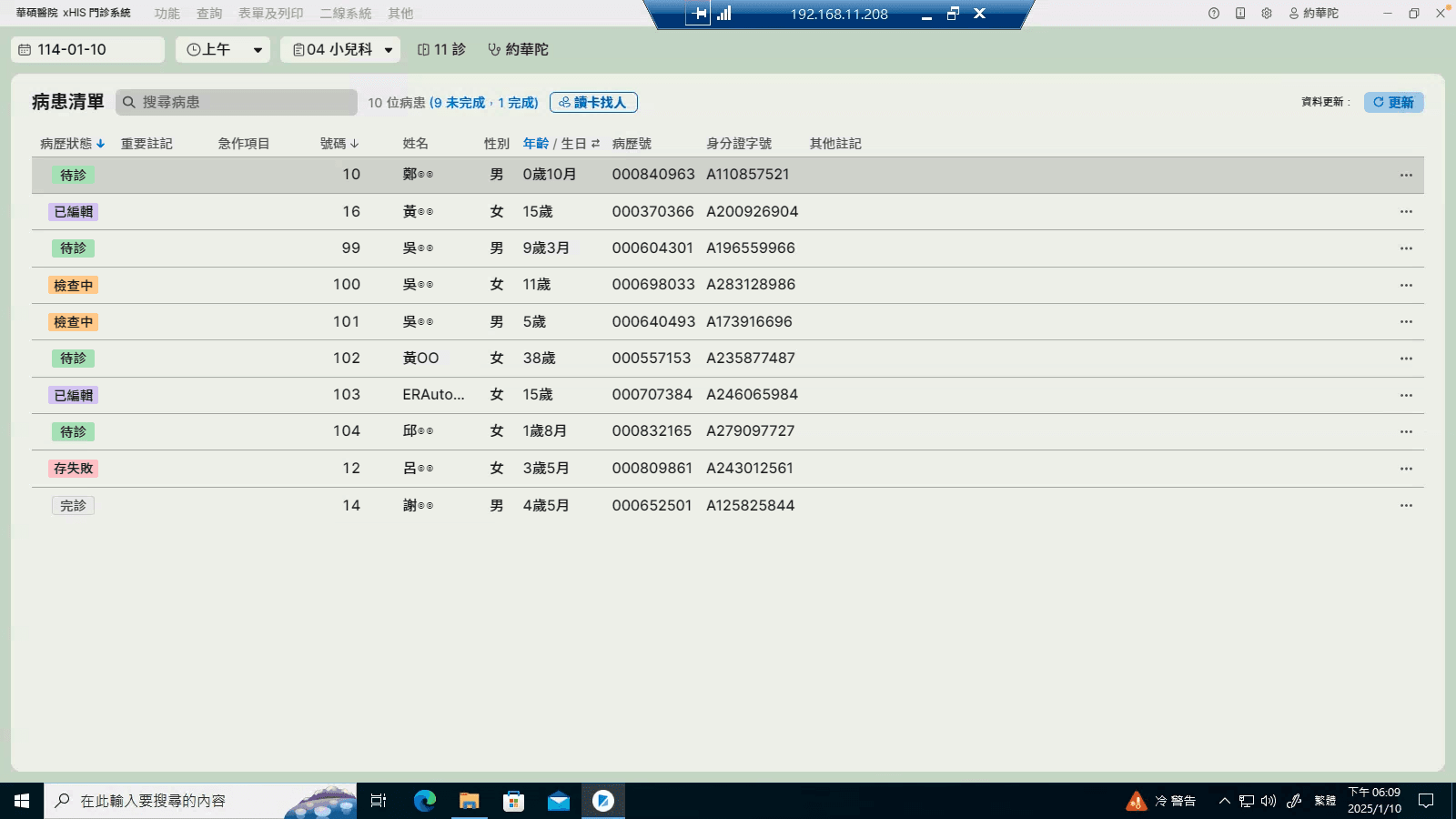1456x819 pixels.
Task: Sort by 號碼 column header
Action: click(x=339, y=144)
